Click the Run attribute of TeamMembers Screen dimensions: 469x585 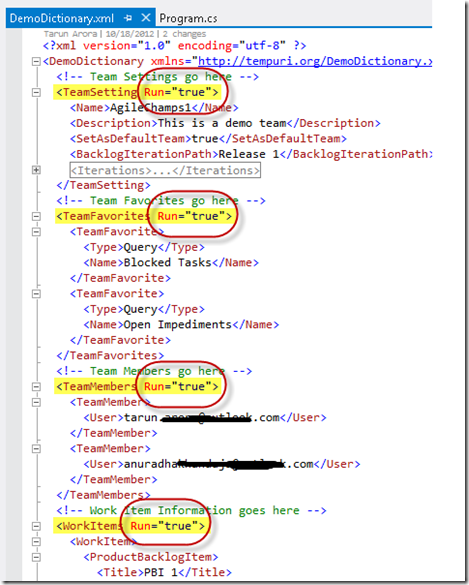(181, 387)
